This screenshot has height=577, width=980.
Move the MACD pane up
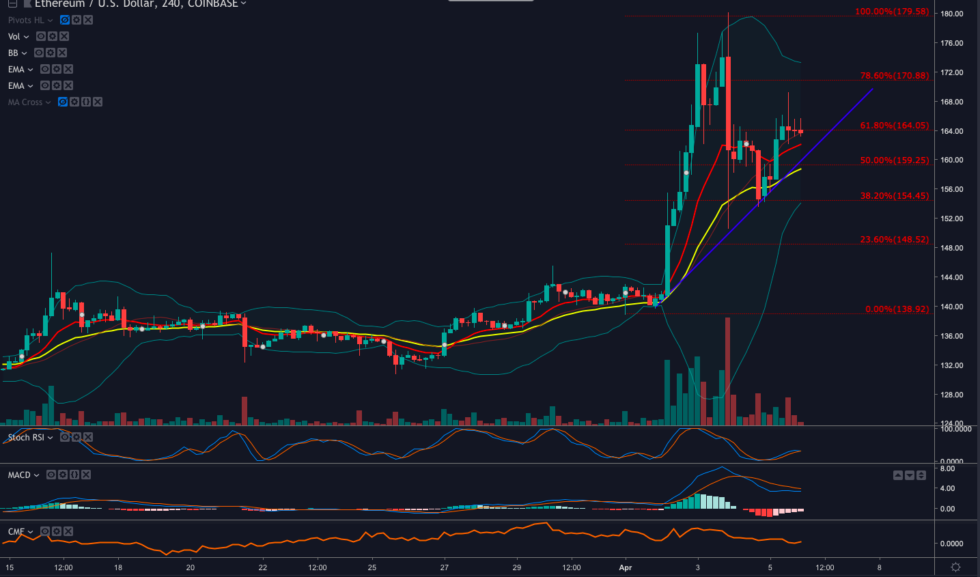(x=898, y=475)
